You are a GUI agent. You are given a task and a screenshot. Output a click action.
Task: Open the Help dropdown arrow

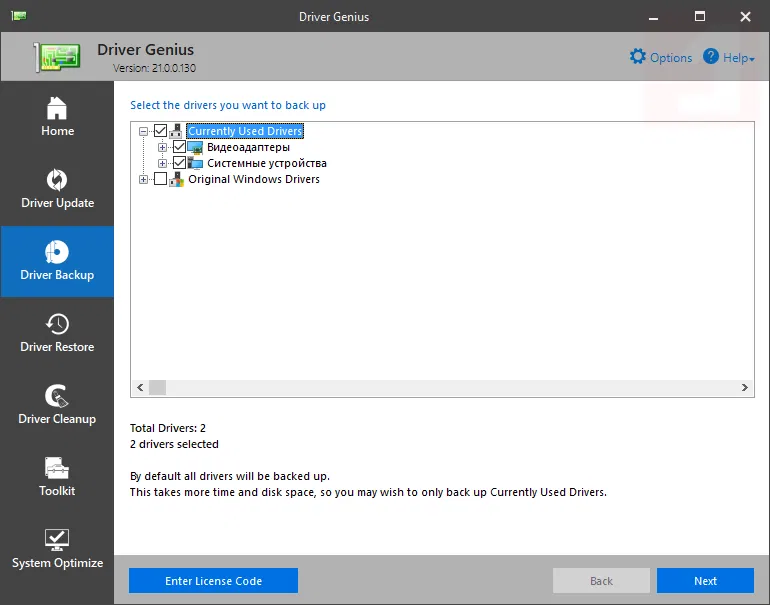click(752, 59)
